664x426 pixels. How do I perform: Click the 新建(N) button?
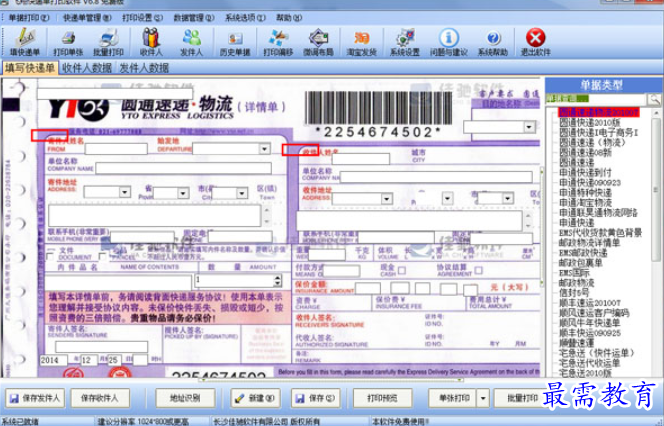pyautogui.click(x=255, y=398)
